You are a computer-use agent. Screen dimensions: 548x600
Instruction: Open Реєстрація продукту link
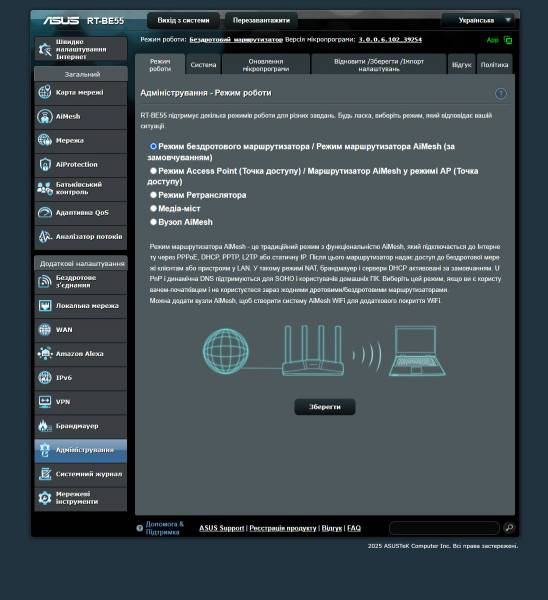coord(283,528)
